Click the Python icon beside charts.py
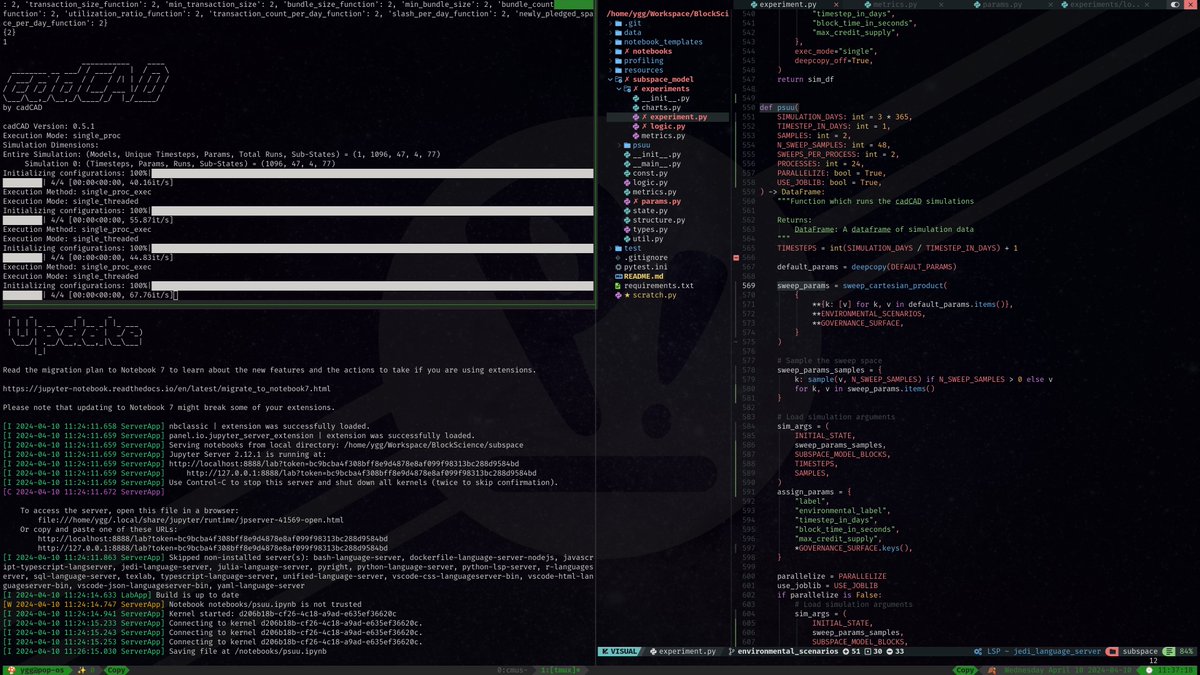 click(637, 107)
